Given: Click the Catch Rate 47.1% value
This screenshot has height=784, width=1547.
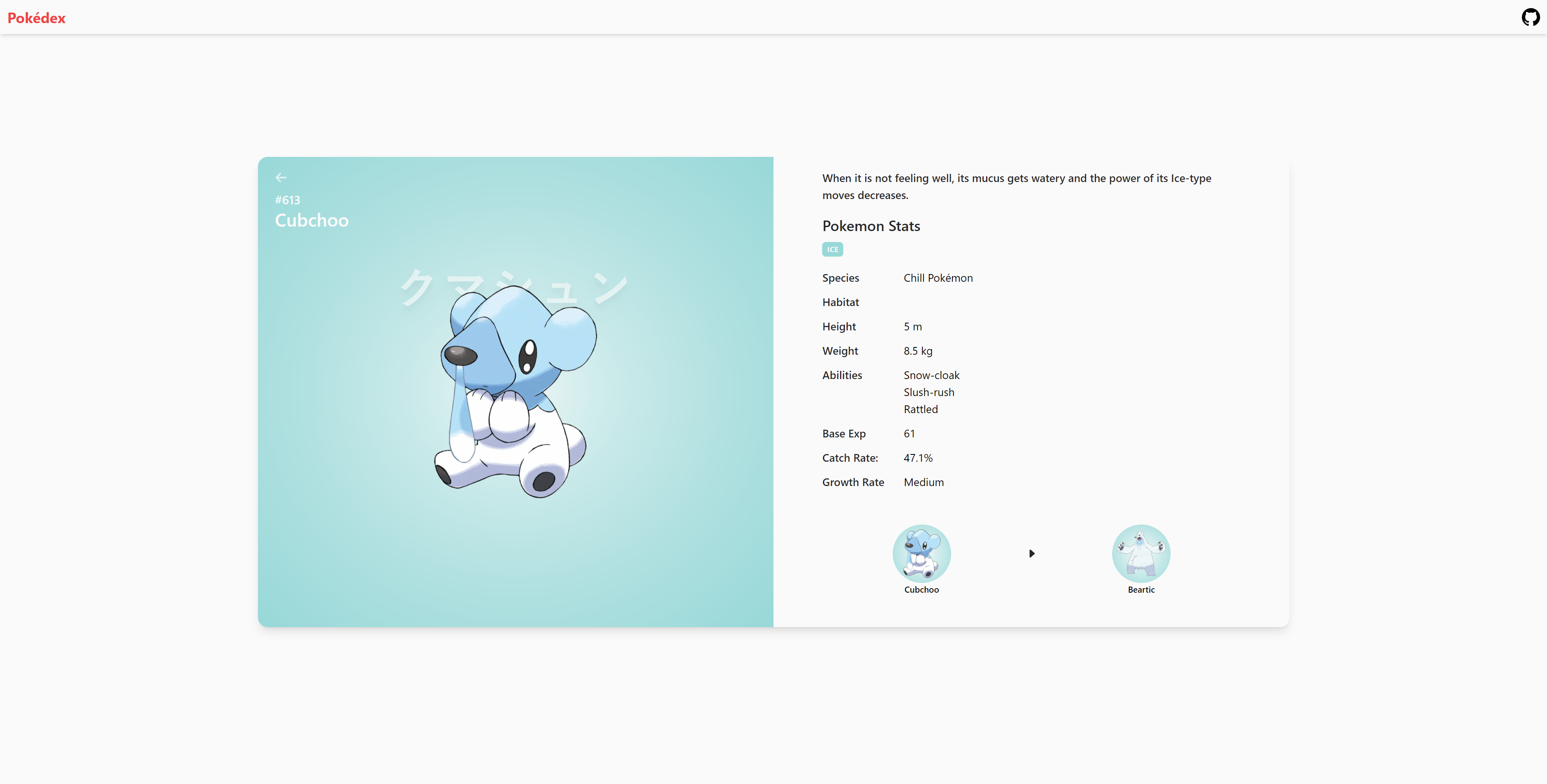Looking at the screenshot, I should [917, 458].
